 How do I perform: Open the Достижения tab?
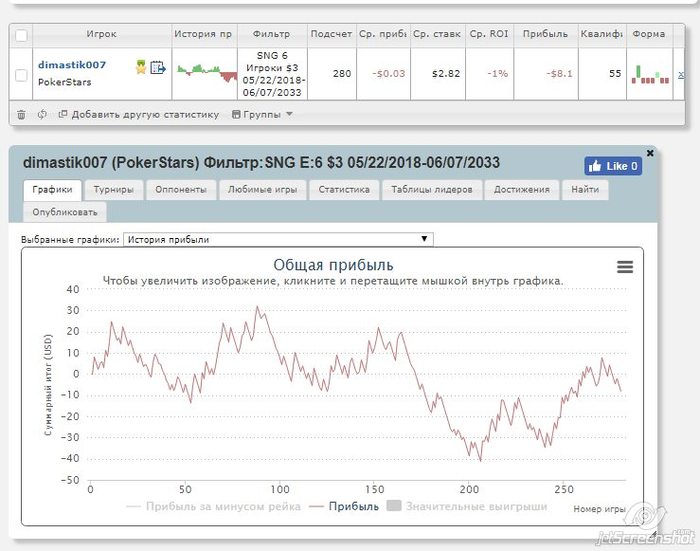coord(521,189)
